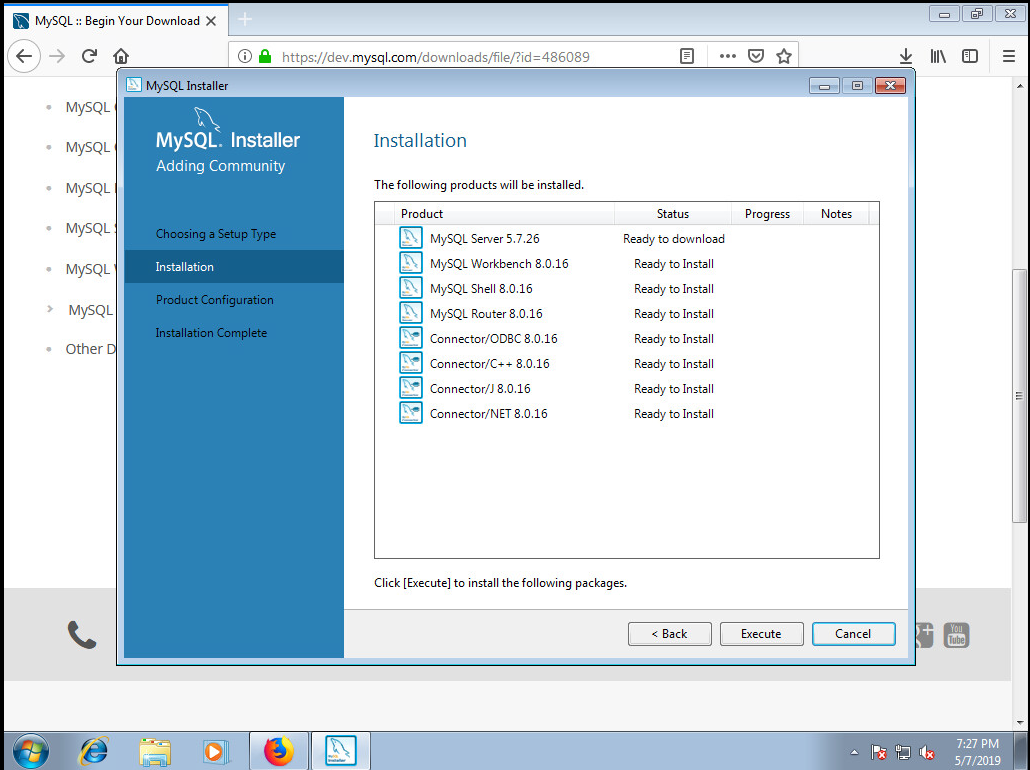Click 'MySQL Workbench 8.0.16' product name
This screenshot has height=770, width=1030.
pos(499,263)
